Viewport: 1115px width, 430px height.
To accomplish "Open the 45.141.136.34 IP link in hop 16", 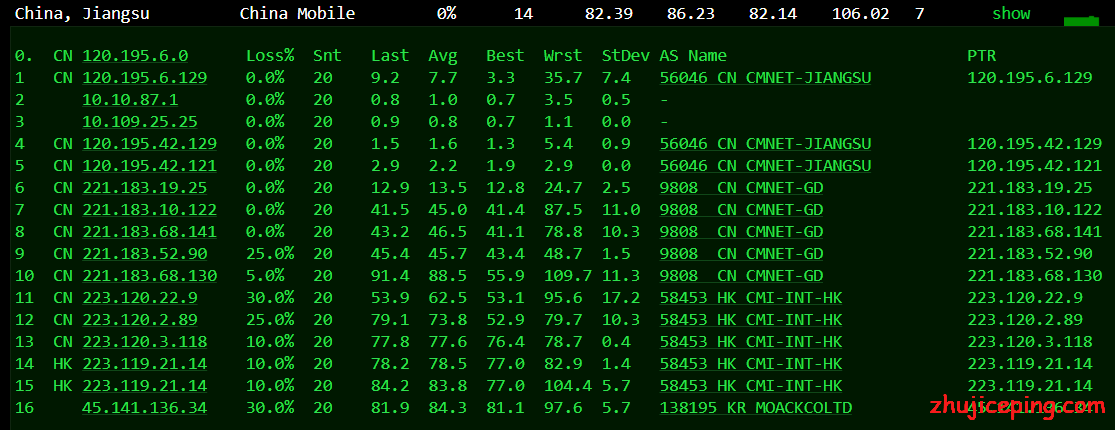I will coord(144,409).
